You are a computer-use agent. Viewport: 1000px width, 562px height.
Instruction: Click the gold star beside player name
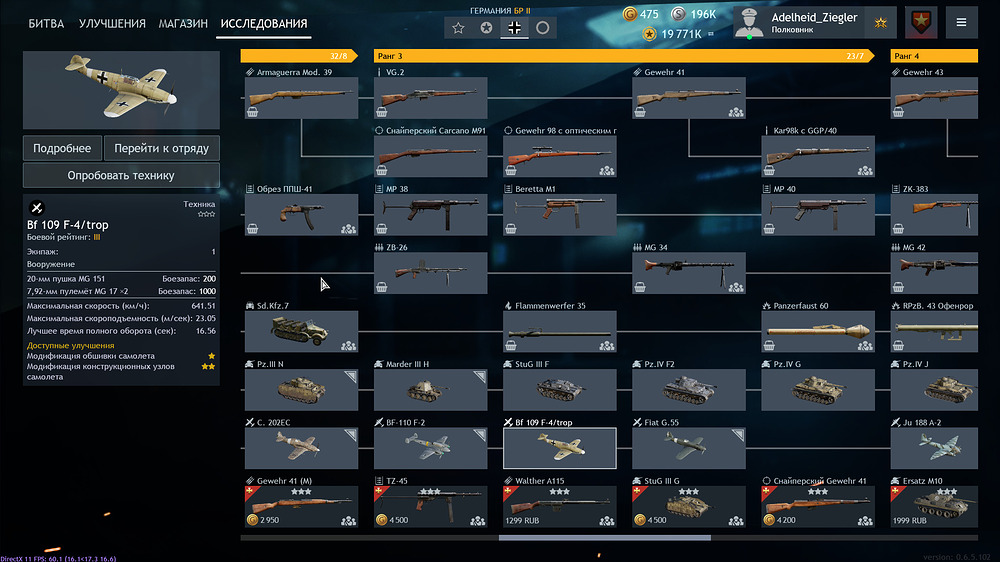(x=881, y=23)
